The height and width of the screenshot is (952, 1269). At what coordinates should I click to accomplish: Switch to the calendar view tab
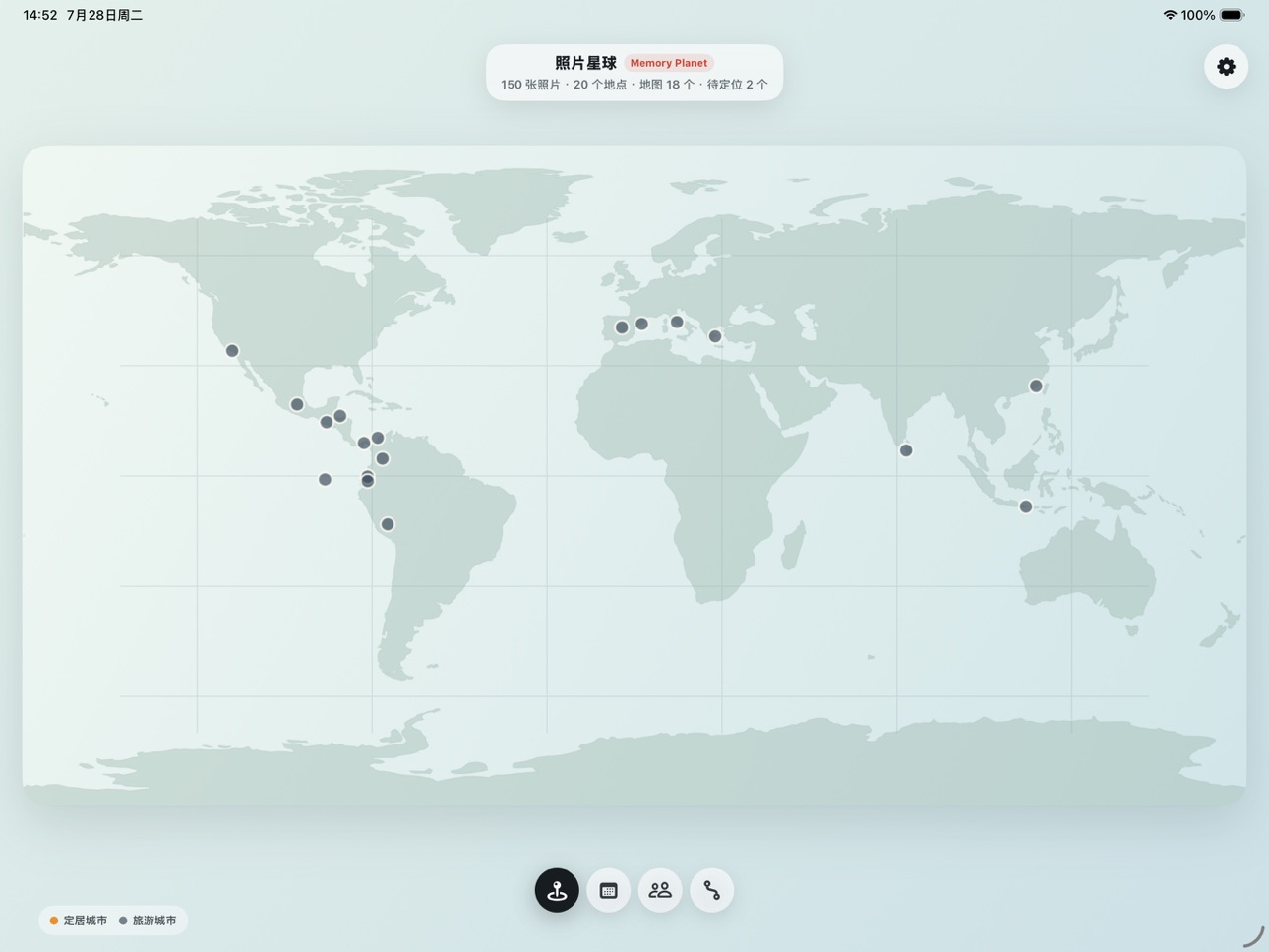pyautogui.click(x=609, y=890)
